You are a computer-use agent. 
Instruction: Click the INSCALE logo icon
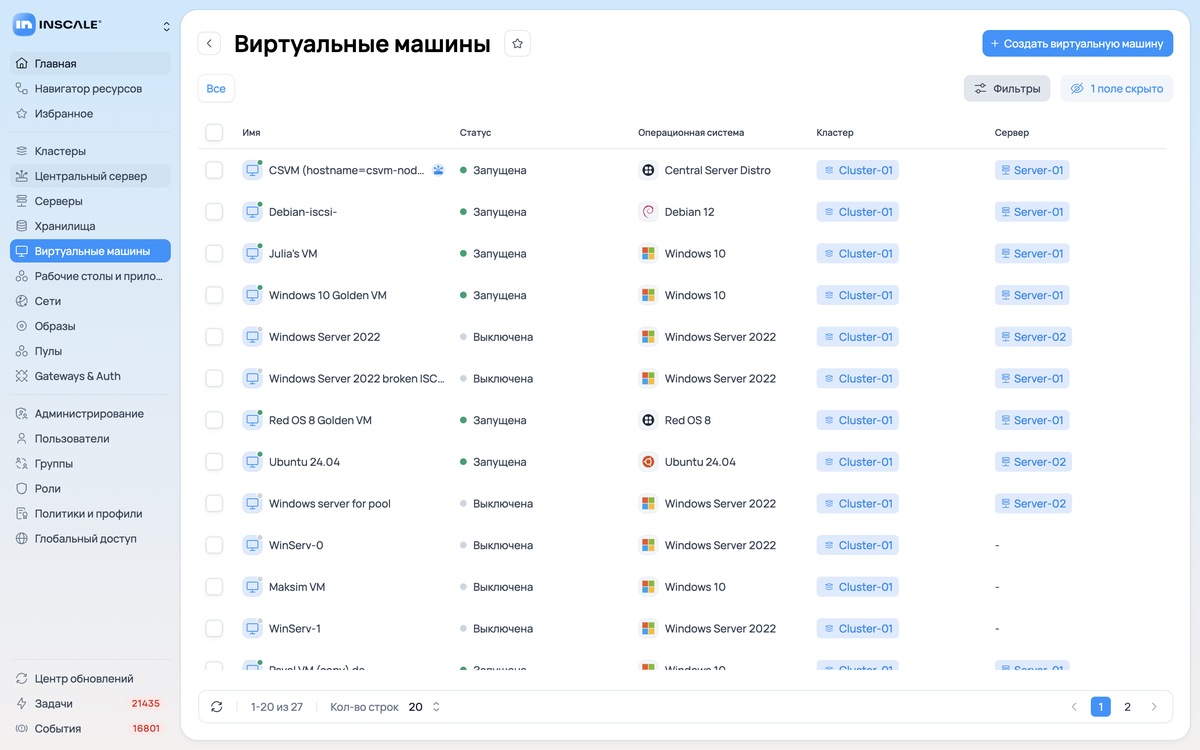point(24,25)
